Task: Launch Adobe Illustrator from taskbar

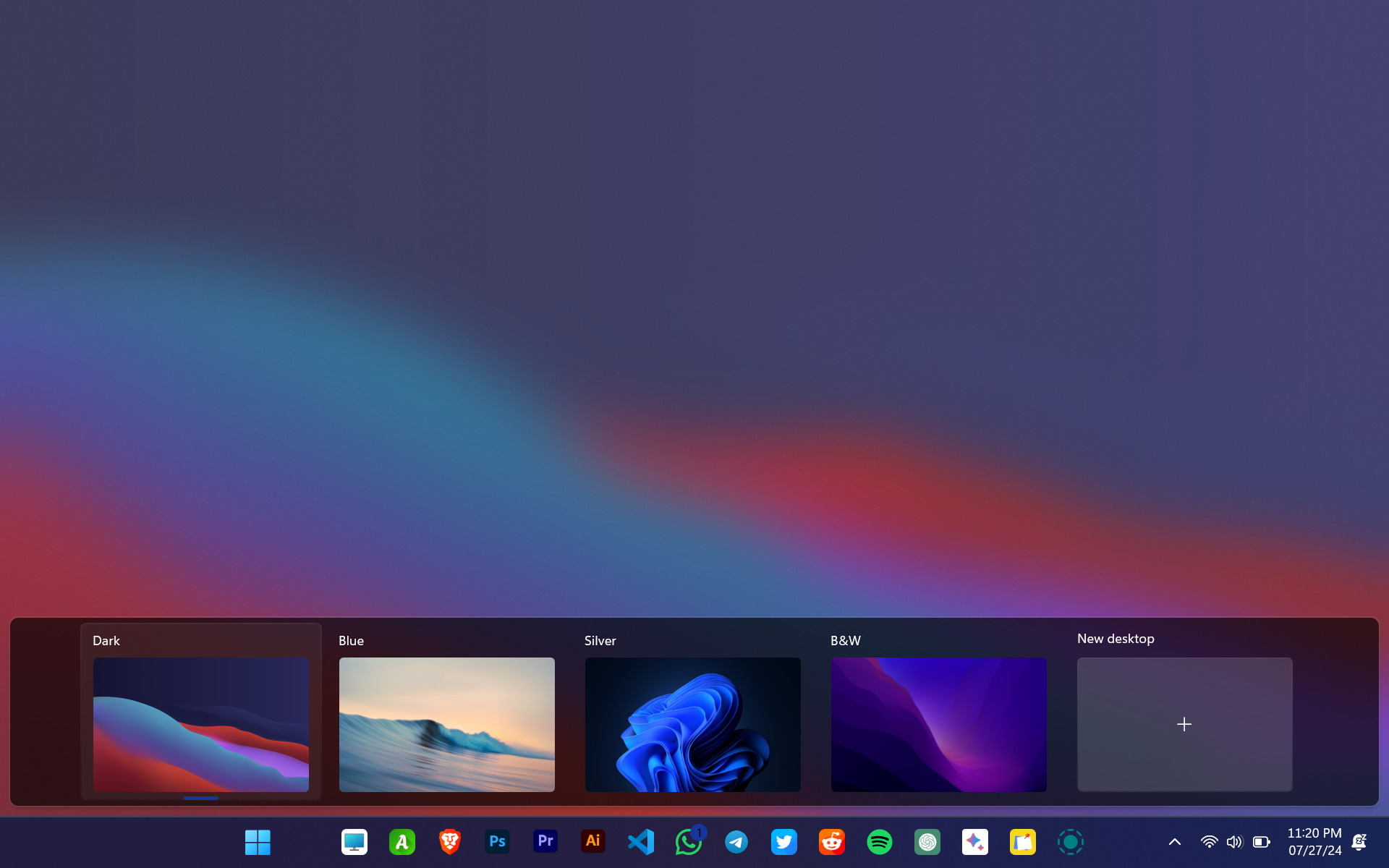Action: (x=593, y=842)
